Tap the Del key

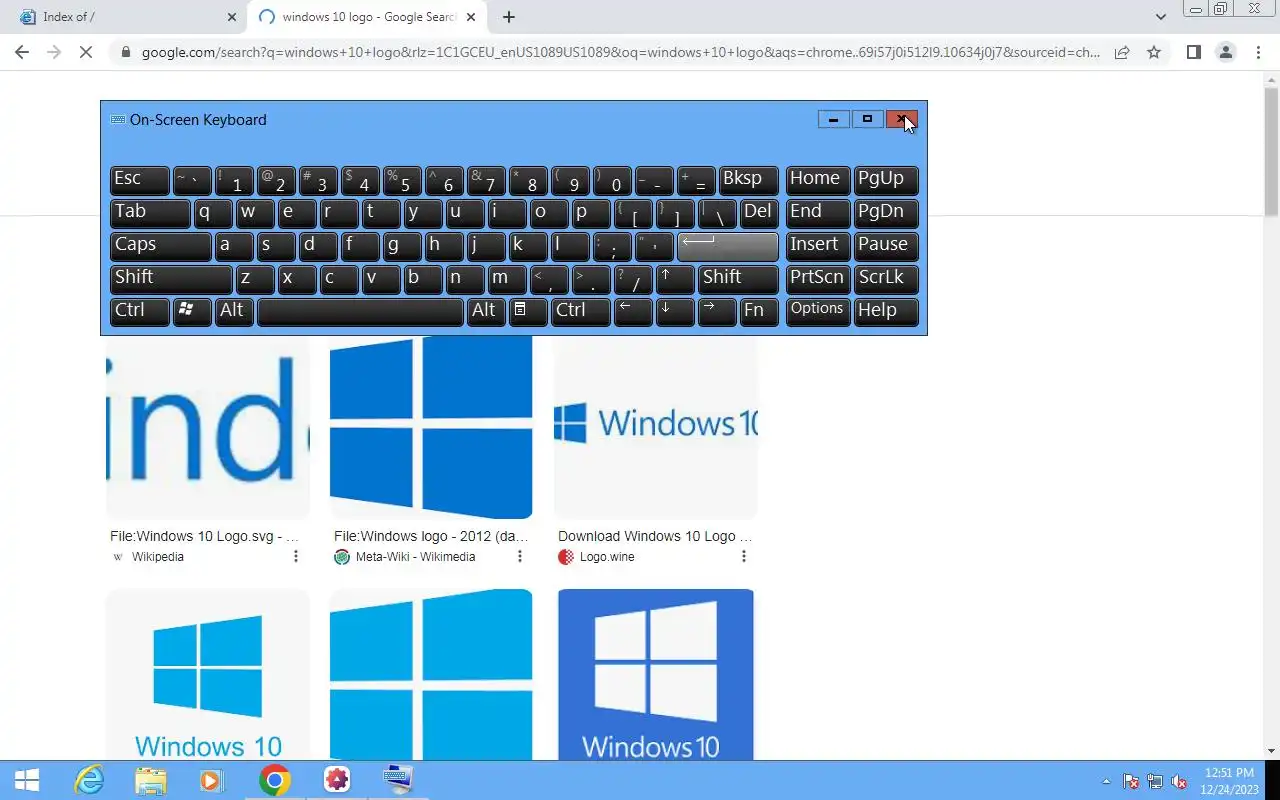pyautogui.click(x=759, y=213)
